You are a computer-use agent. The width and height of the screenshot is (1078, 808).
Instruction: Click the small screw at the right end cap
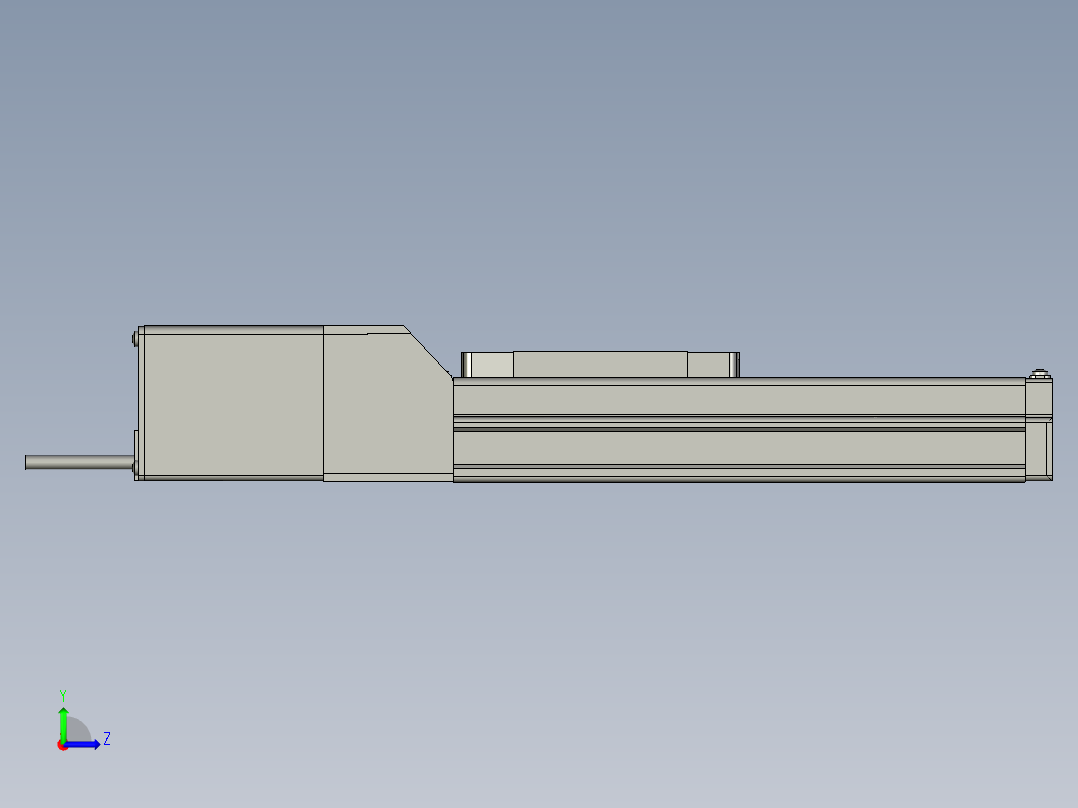point(1041,372)
